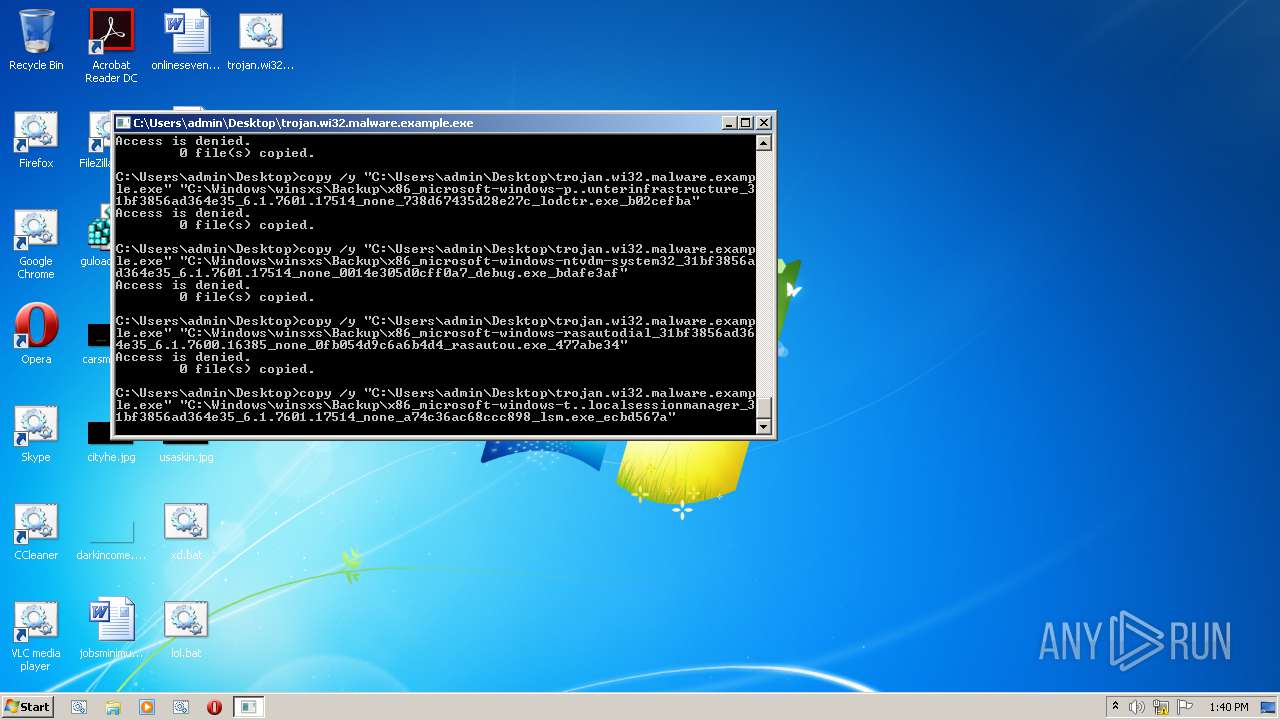The width and height of the screenshot is (1280, 720).
Task: Maximize the command prompt window
Action: tap(746, 123)
